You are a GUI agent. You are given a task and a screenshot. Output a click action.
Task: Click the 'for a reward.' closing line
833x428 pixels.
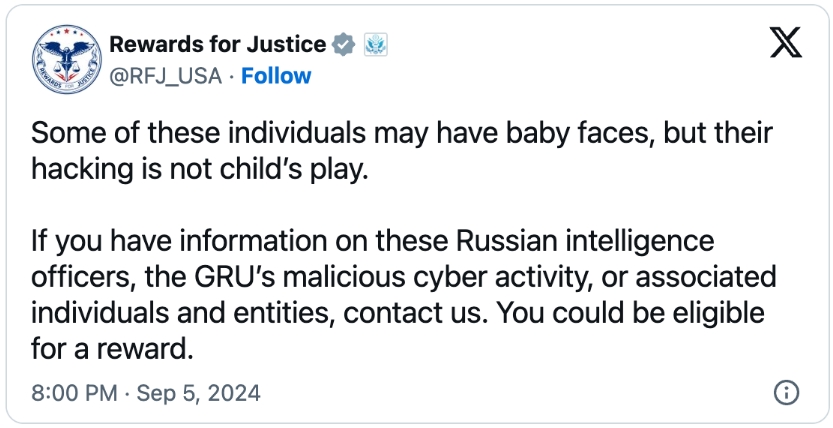(111, 349)
